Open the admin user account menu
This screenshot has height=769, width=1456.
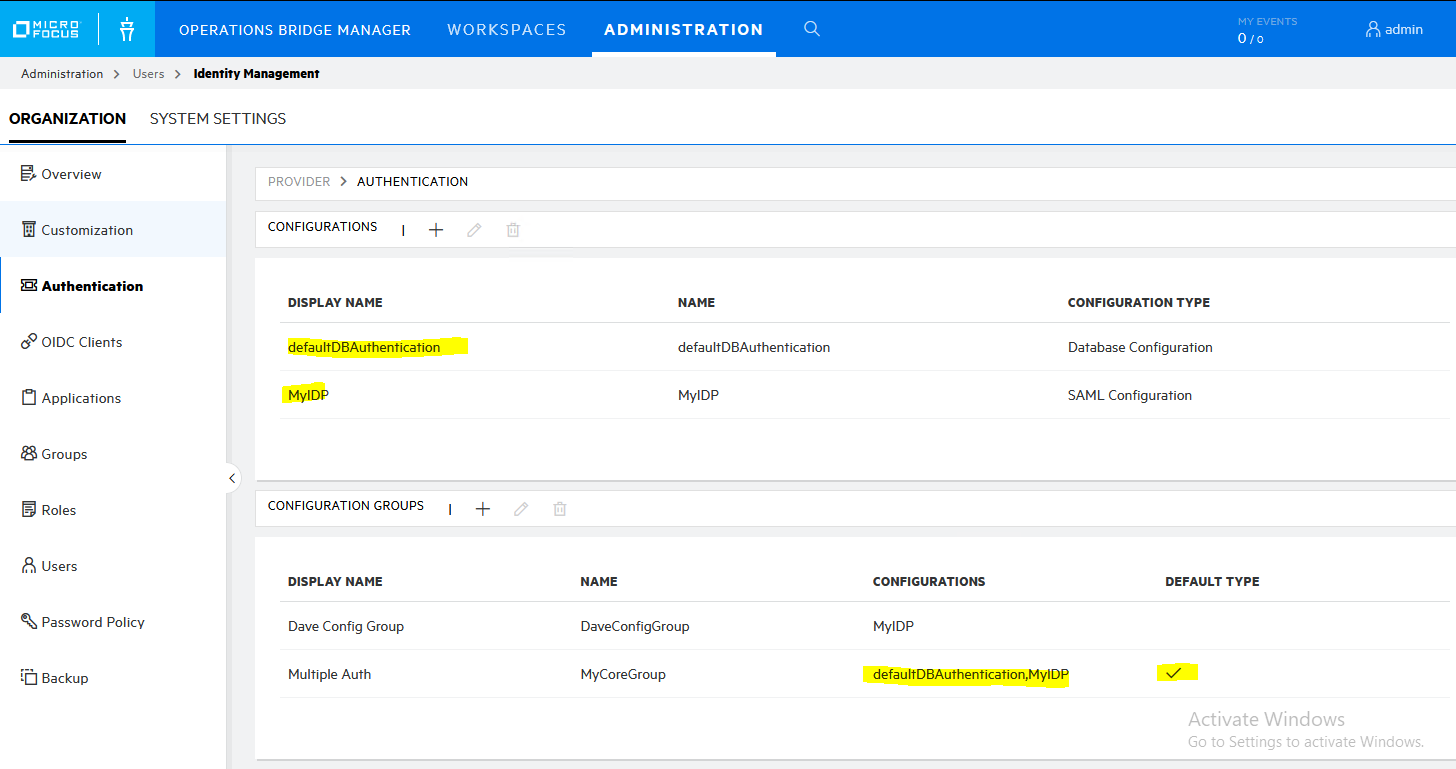1394,29
